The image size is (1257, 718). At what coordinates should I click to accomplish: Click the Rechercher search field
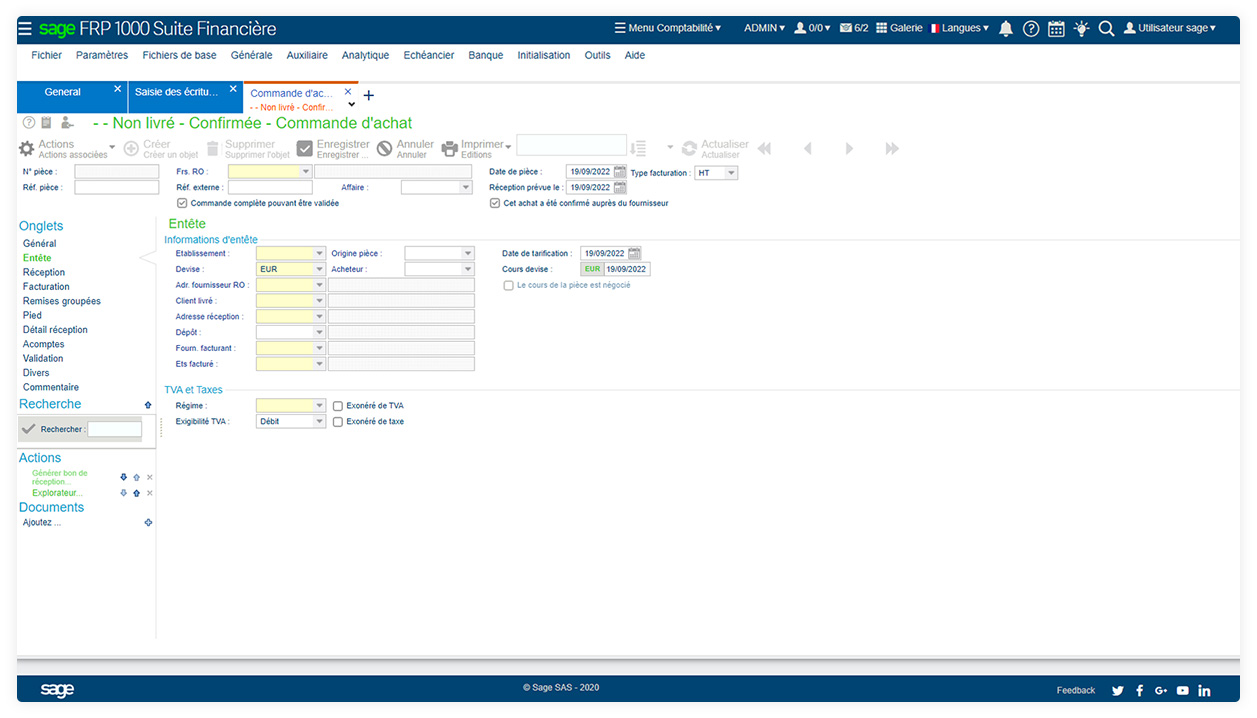tap(115, 430)
